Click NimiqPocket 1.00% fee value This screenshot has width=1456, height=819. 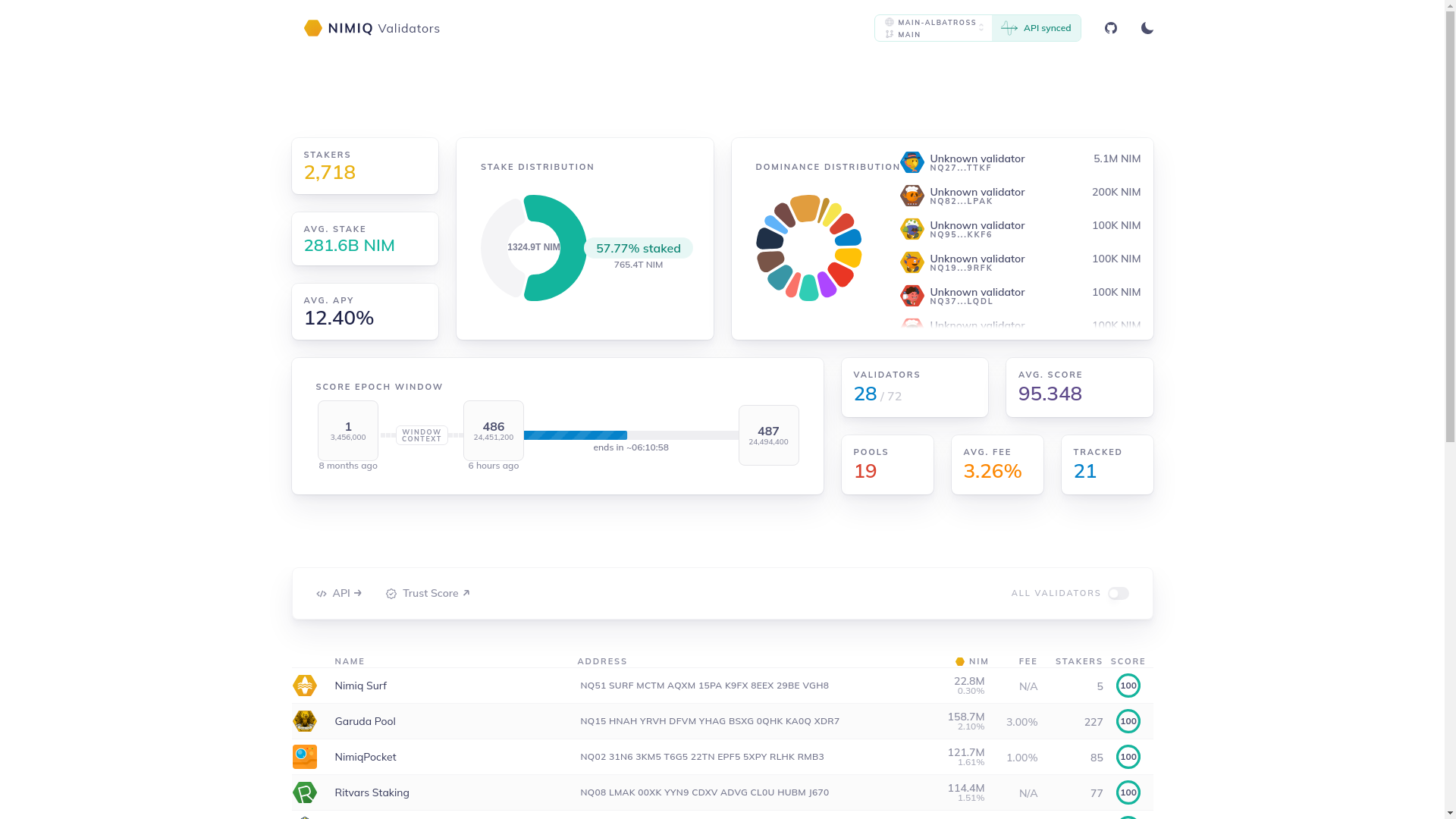[1021, 758]
